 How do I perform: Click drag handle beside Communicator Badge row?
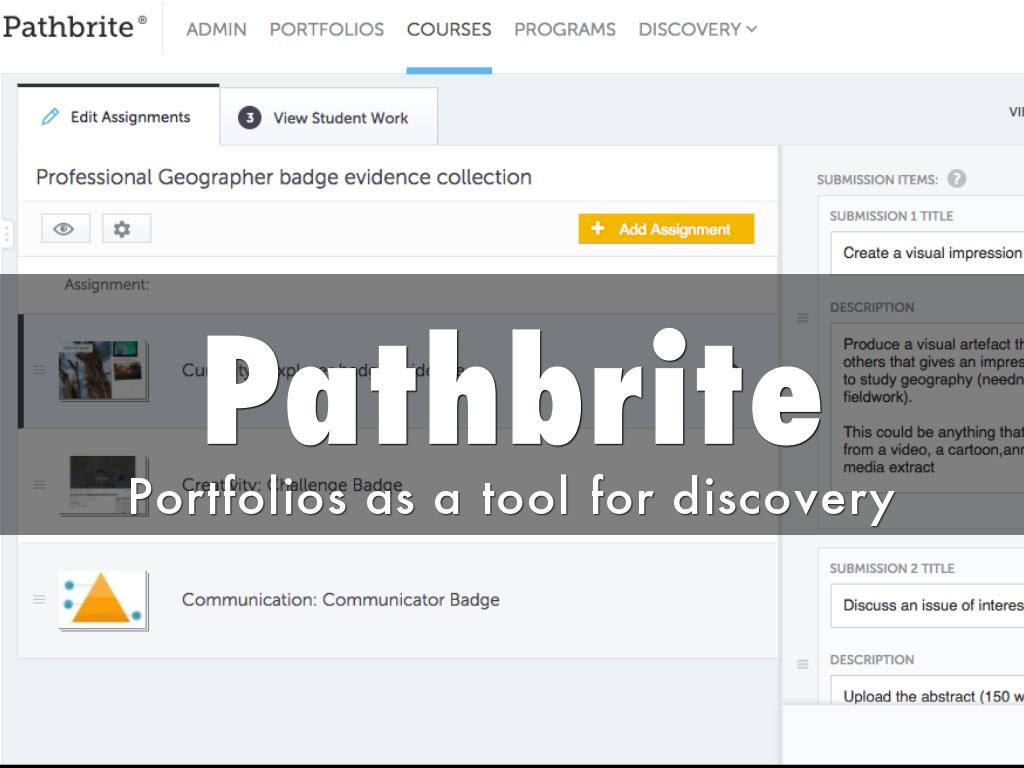pos(39,600)
